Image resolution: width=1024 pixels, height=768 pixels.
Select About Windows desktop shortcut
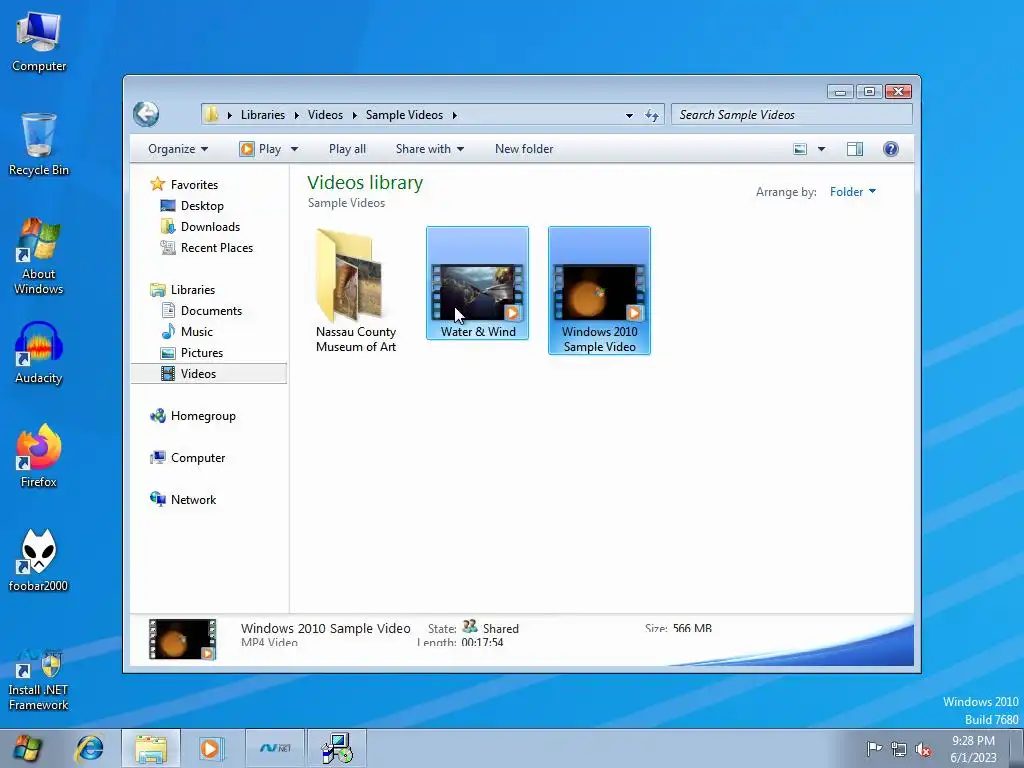(39, 257)
